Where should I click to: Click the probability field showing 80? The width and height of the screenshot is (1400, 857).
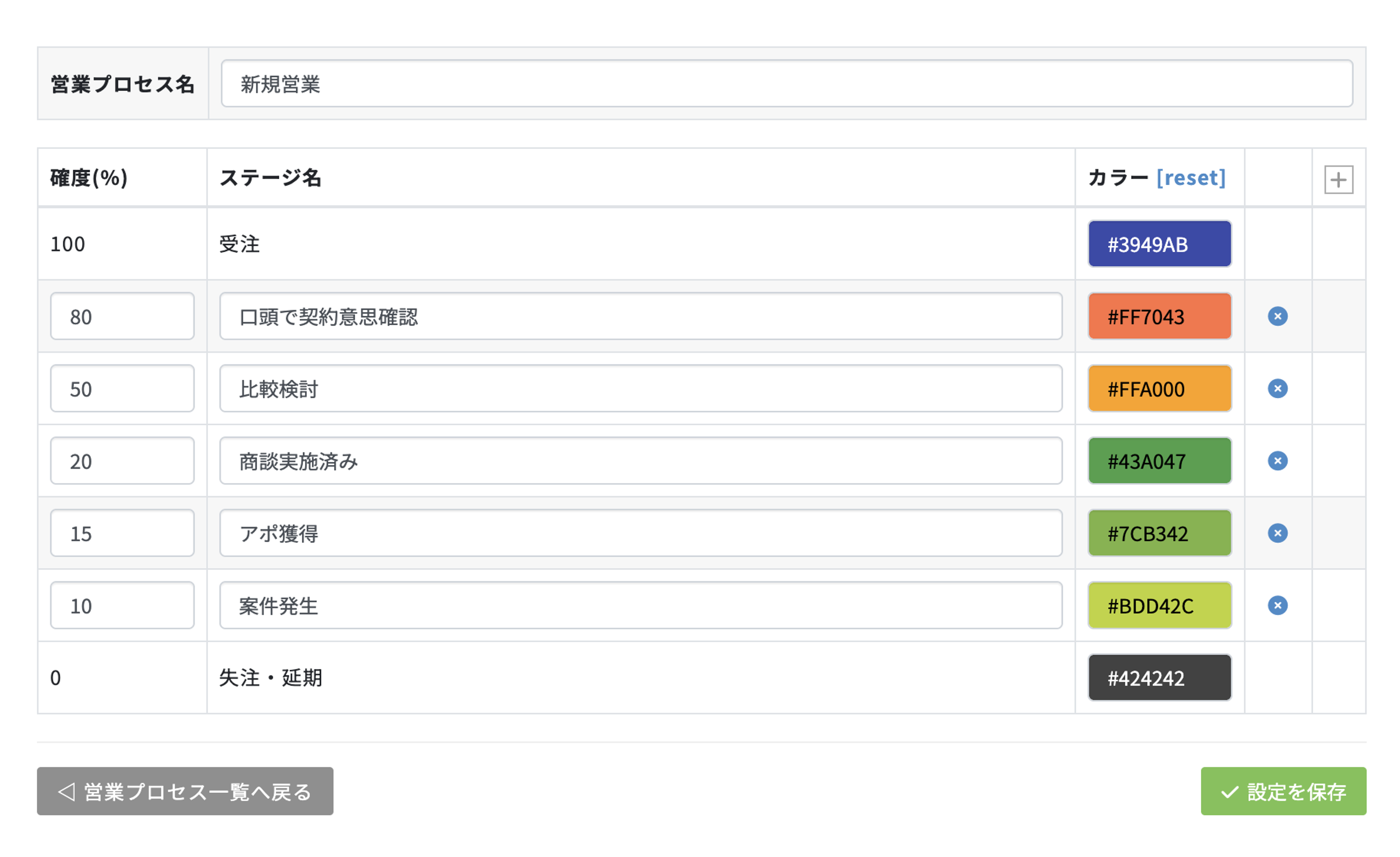click(x=122, y=316)
